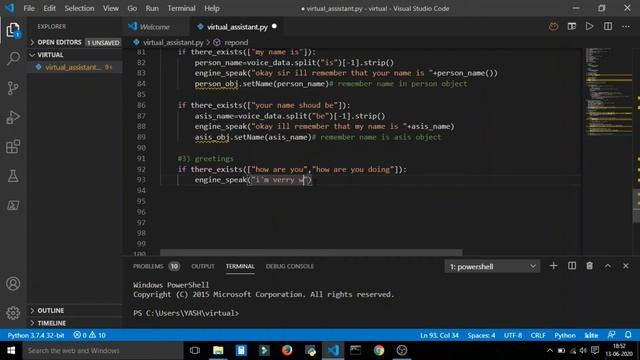640x360 pixels.
Task: Select the Terminal panel tab
Action: coord(240,266)
